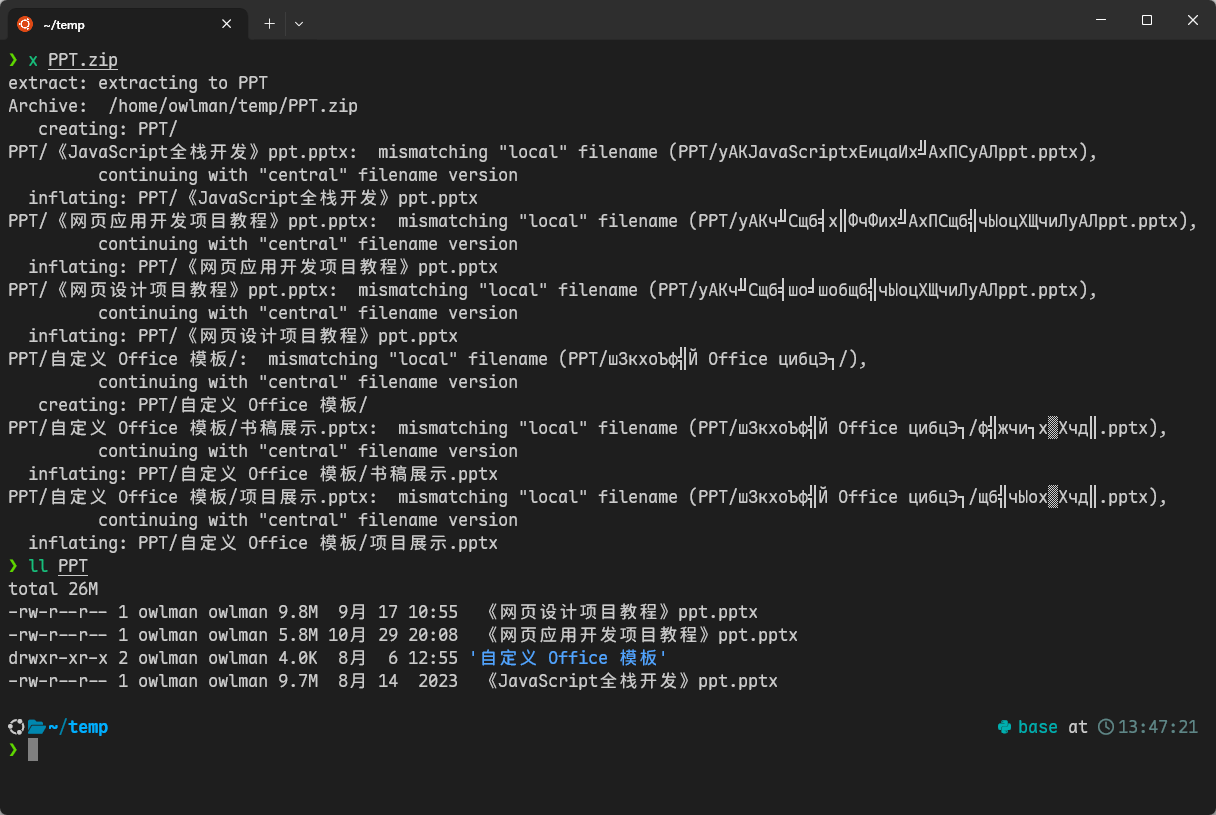Click the text "extract: extracting to PPT"
The image size is (1216, 815).
(138, 83)
